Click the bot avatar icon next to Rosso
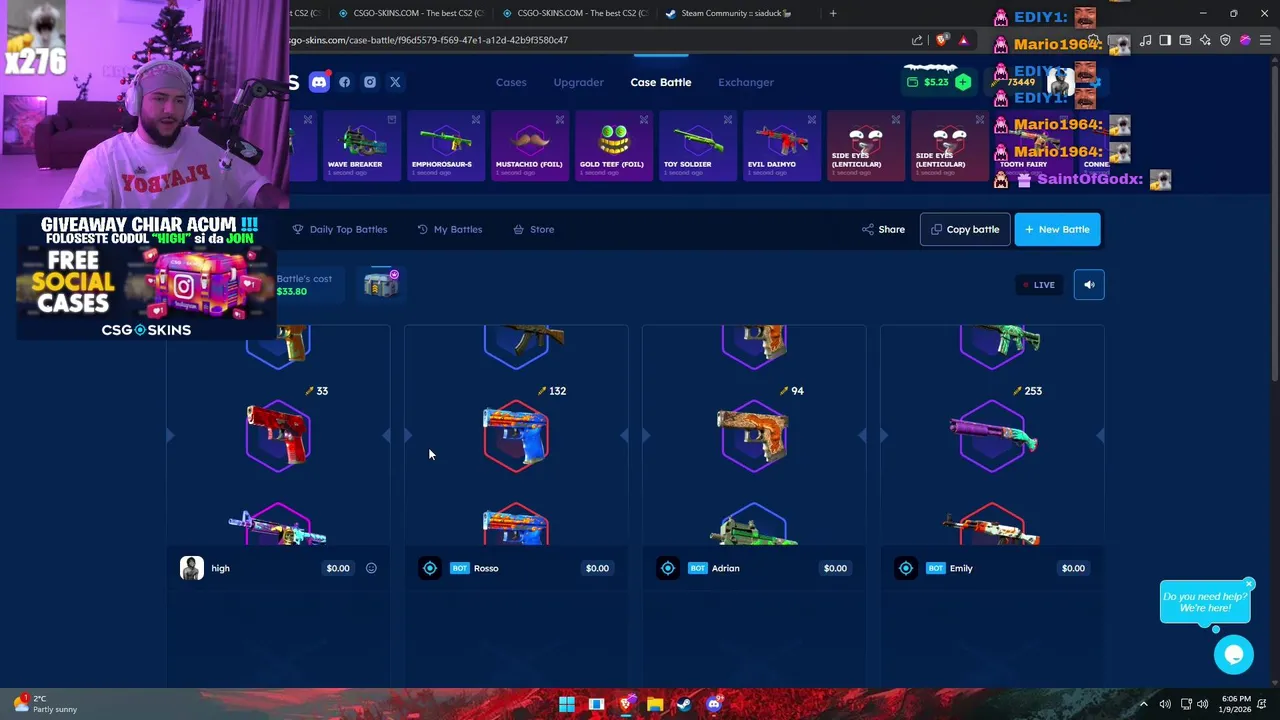This screenshot has height=720, width=1280. click(430, 568)
